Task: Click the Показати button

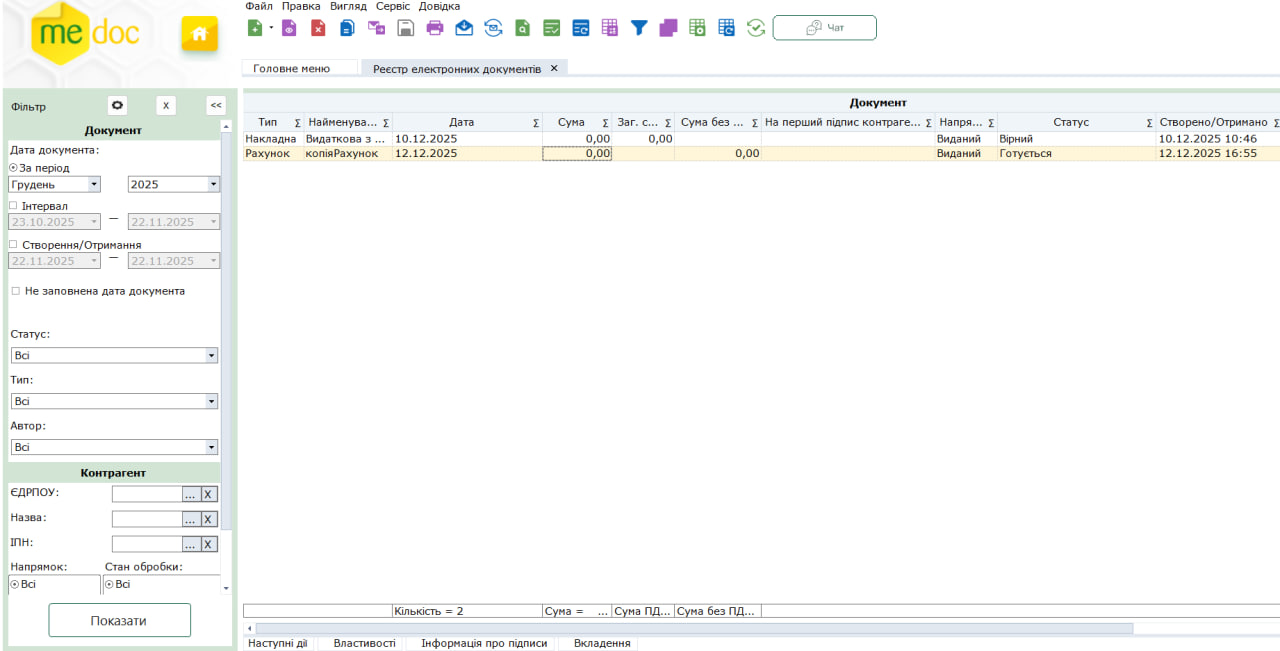Action: tap(119, 620)
